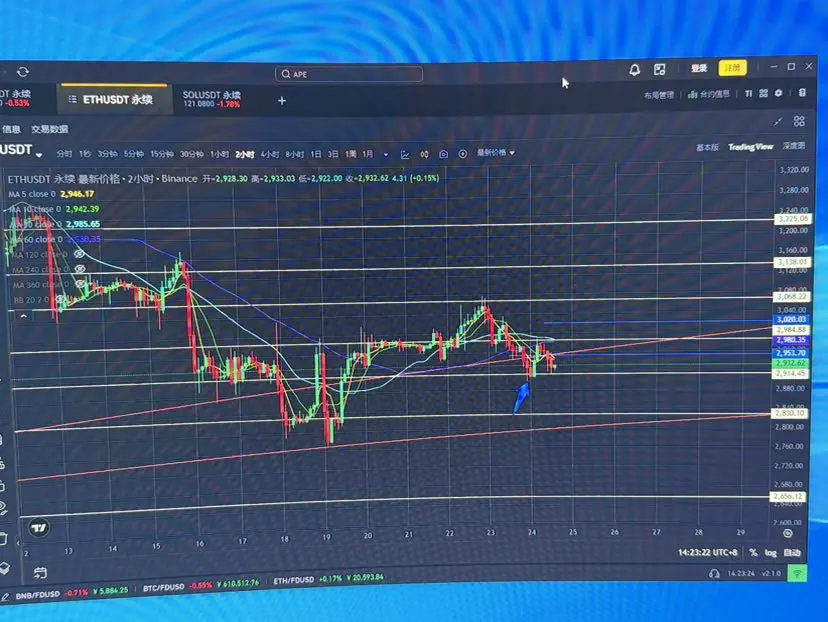
Task: Open the 最新价格 price-type dropdown
Action: pyautogui.click(x=495, y=153)
